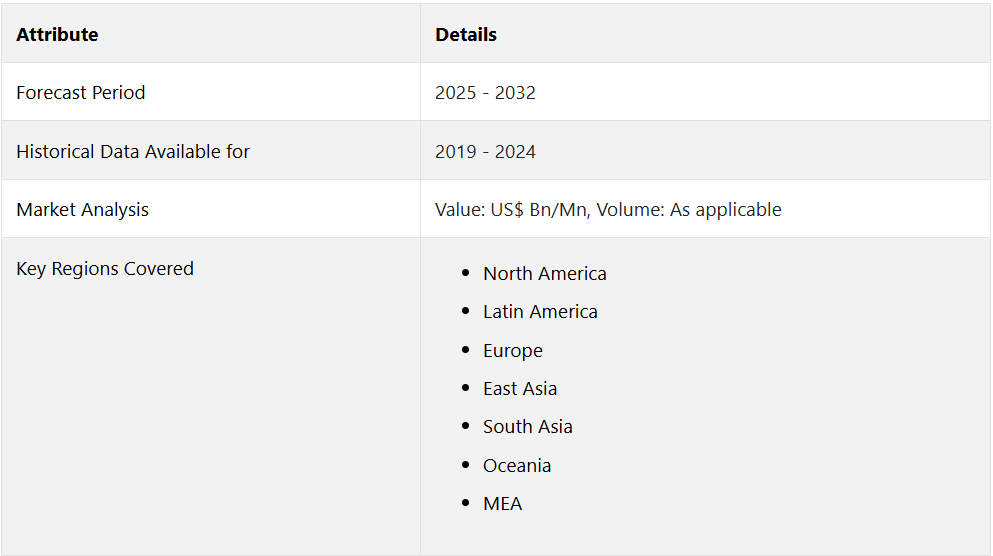Viewport: 993px width, 556px height.
Task: Click the bullet marker next to Oceania
Action: tap(465, 464)
